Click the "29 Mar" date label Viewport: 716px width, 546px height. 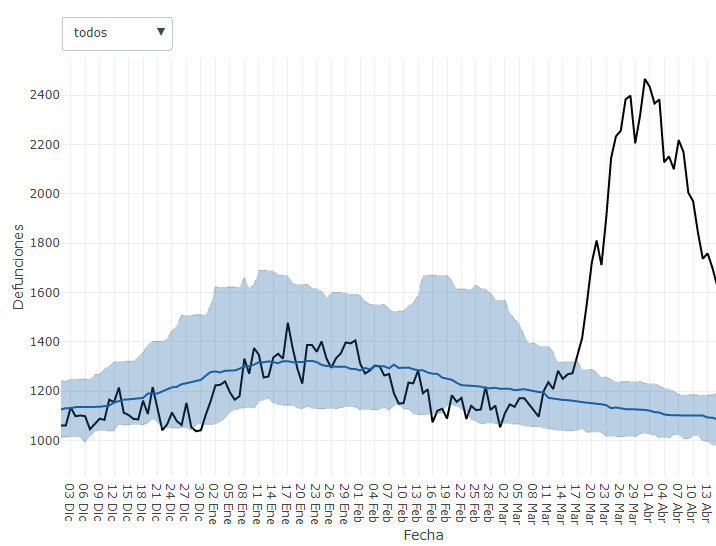click(633, 504)
